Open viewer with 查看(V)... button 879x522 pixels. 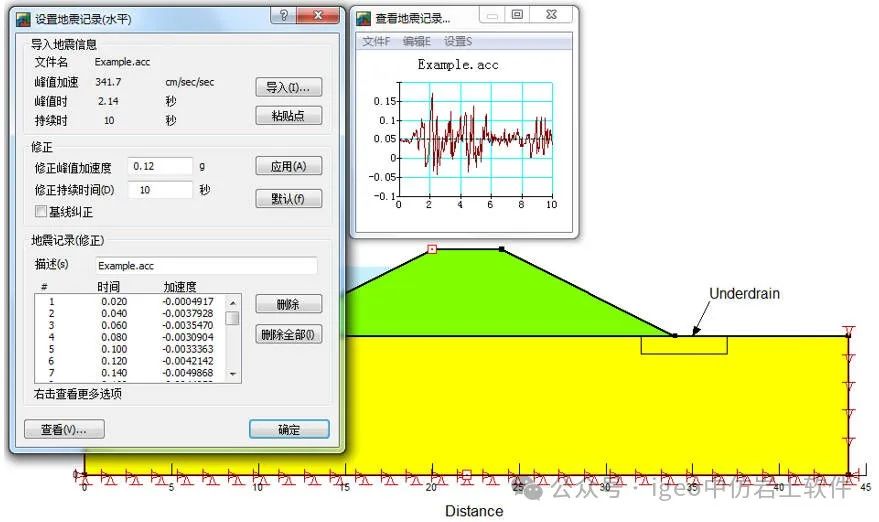pyautogui.click(x=64, y=429)
